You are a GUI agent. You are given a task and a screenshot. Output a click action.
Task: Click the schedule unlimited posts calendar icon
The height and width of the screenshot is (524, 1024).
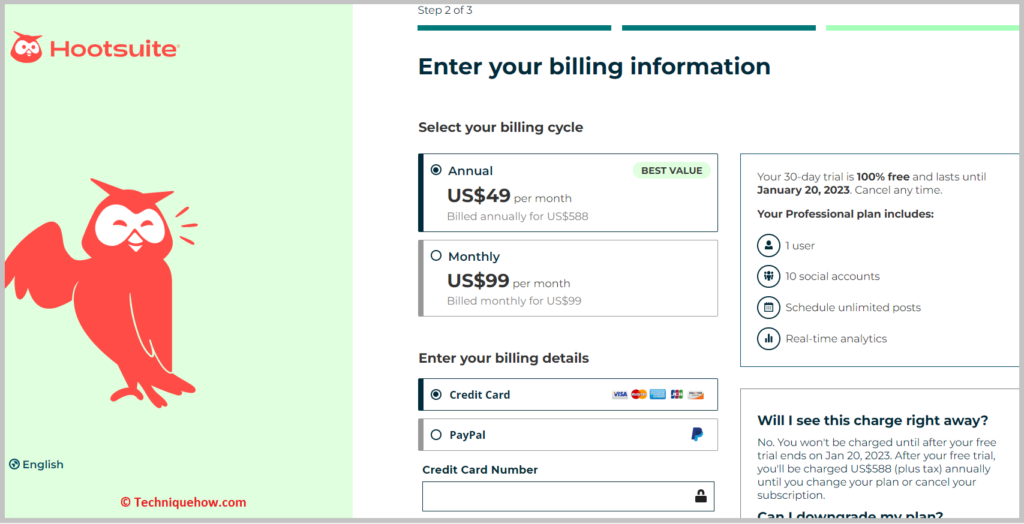point(769,307)
